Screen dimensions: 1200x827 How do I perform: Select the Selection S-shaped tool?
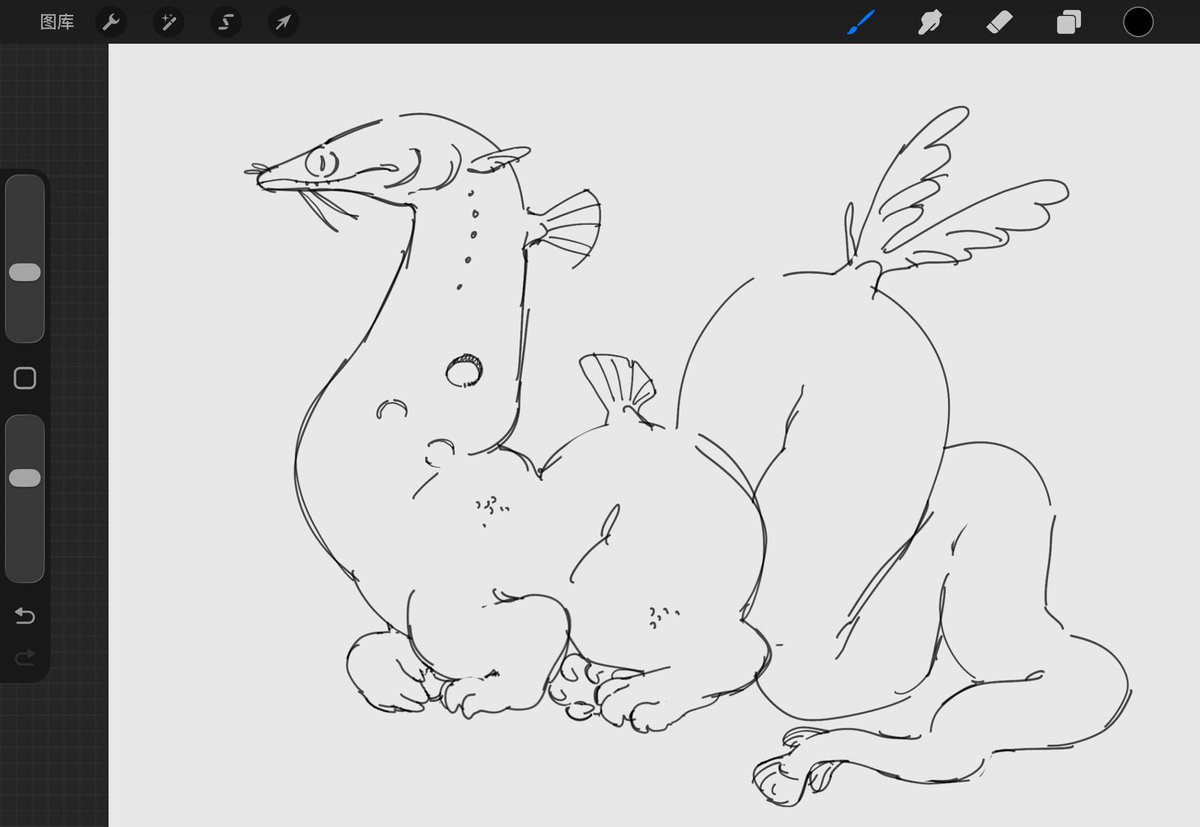(x=226, y=22)
